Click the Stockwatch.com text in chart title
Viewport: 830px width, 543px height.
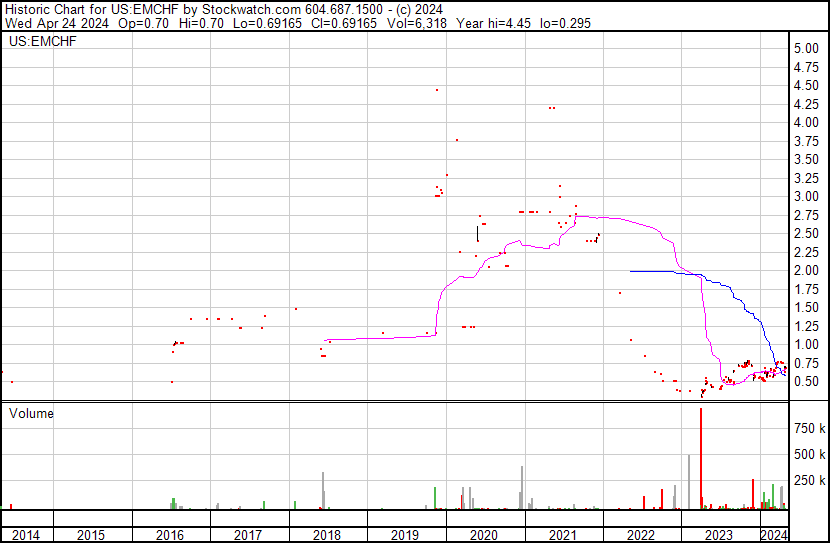251,10
